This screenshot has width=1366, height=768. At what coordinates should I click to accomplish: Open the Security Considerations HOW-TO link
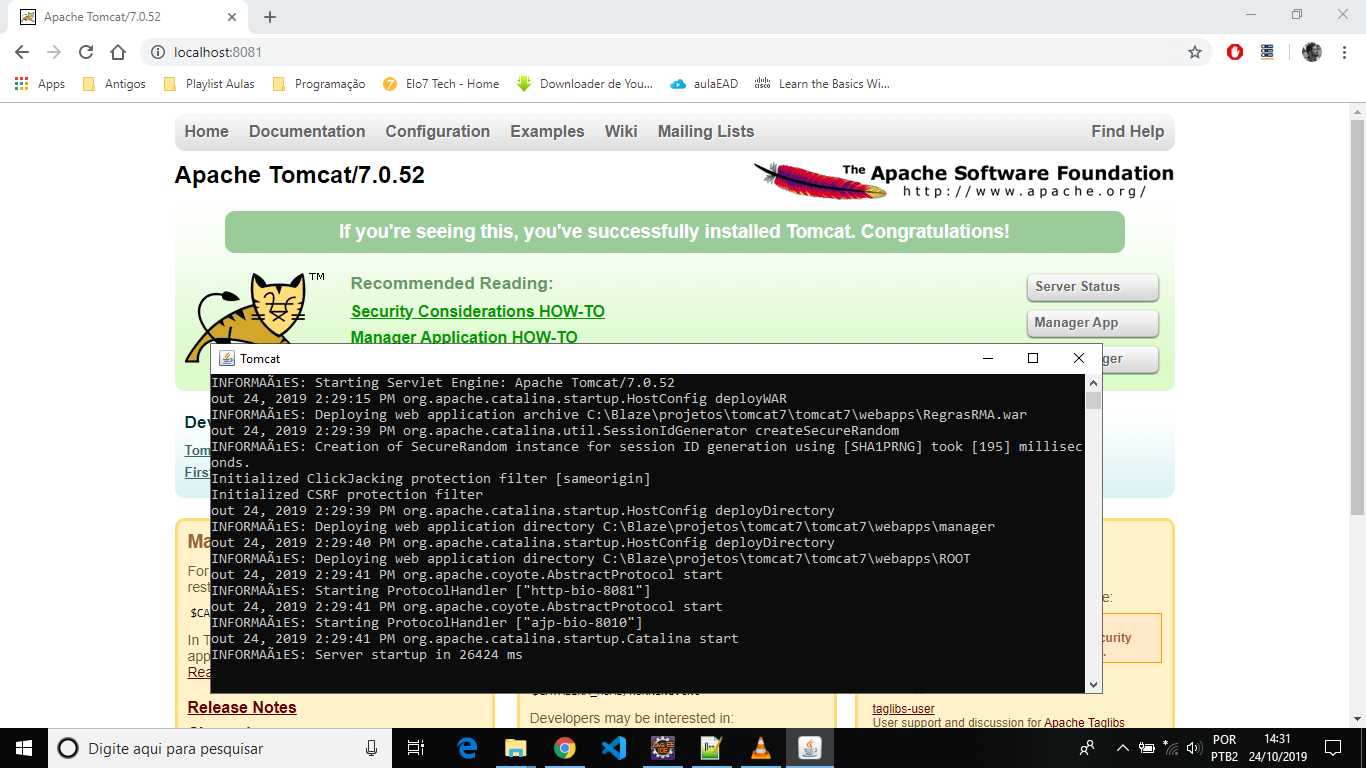[x=477, y=311]
